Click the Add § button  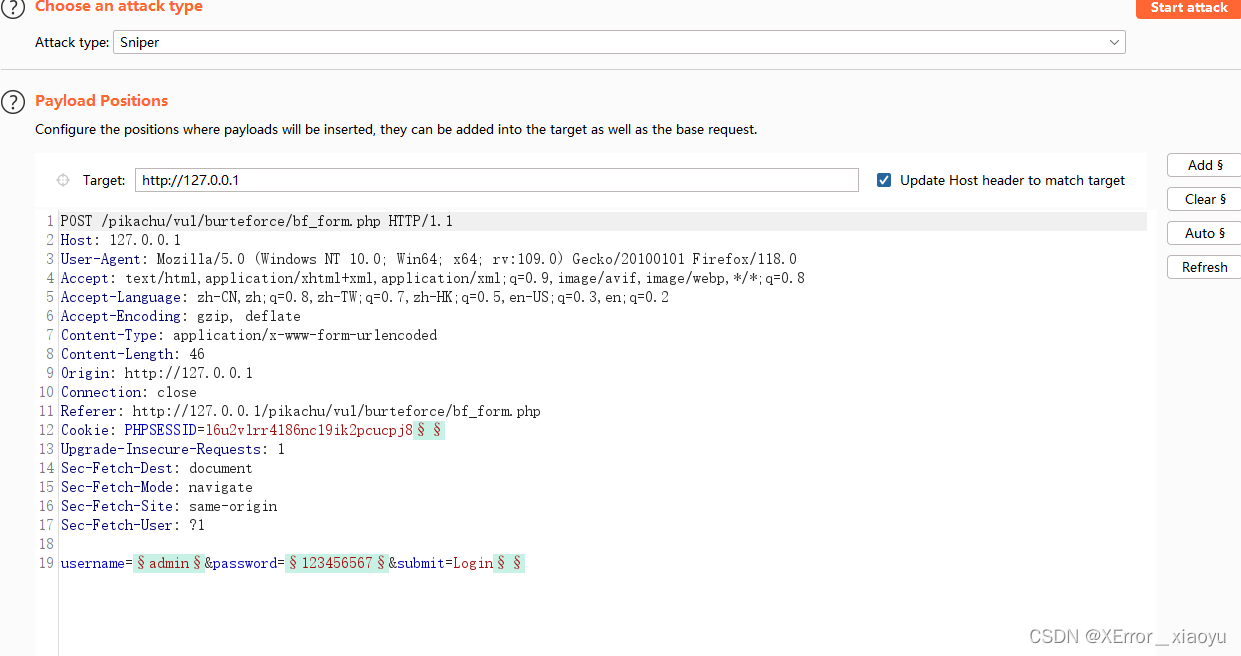1204,165
